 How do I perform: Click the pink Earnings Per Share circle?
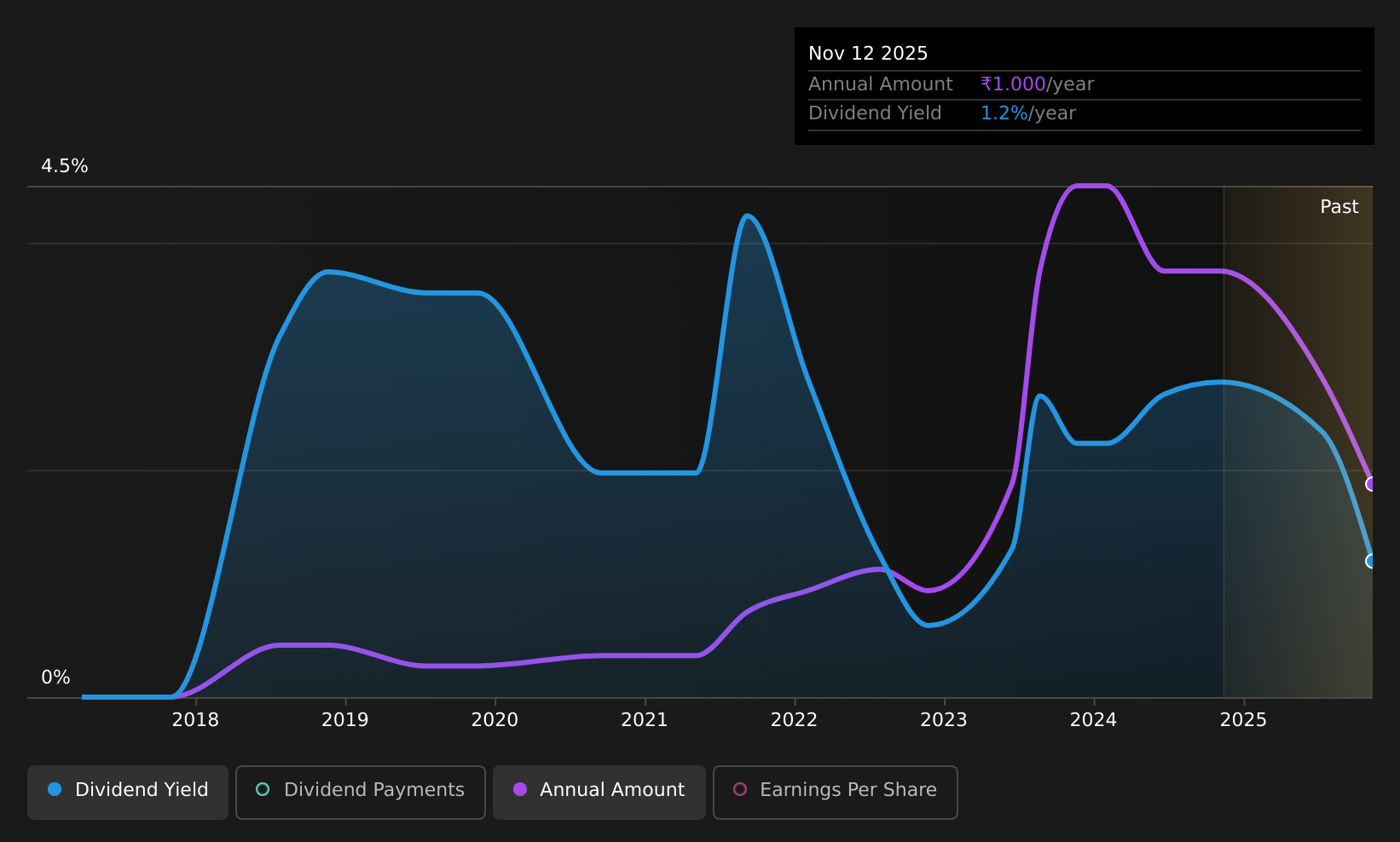pos(740,789)
